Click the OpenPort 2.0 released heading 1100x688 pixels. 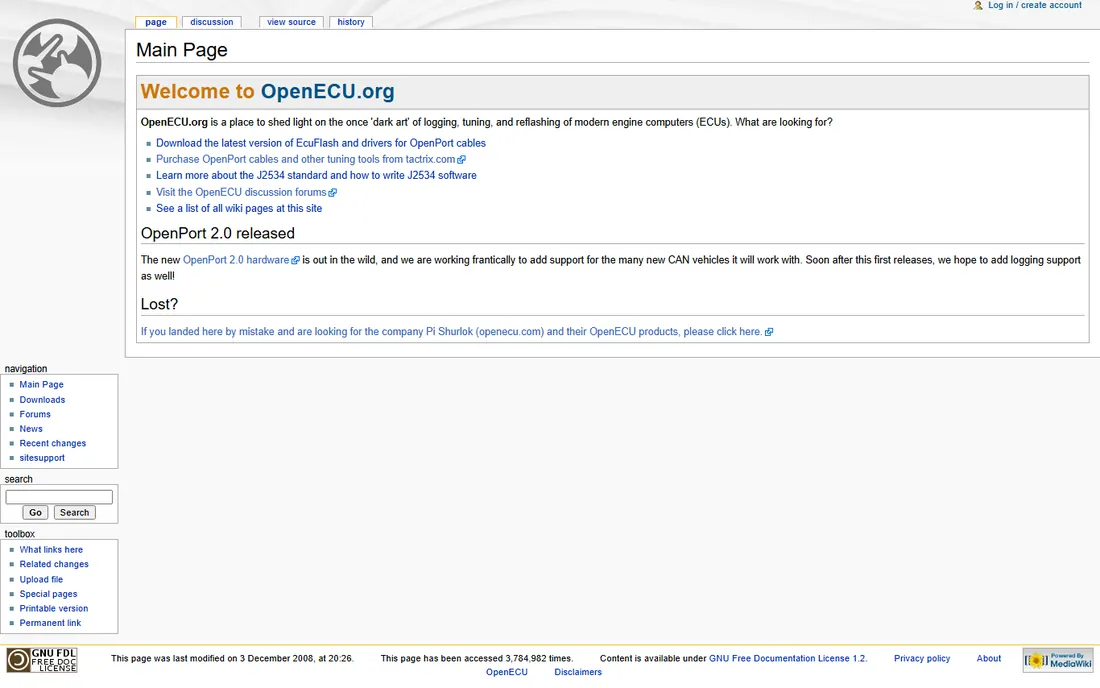(x=217, y=234)
